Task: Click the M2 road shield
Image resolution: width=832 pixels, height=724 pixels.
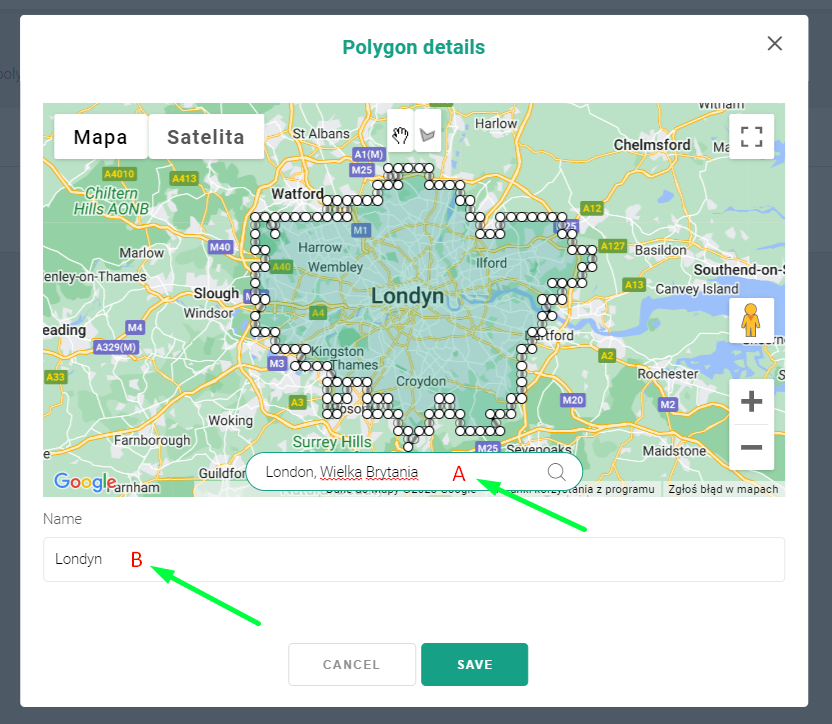Action: 668,404
